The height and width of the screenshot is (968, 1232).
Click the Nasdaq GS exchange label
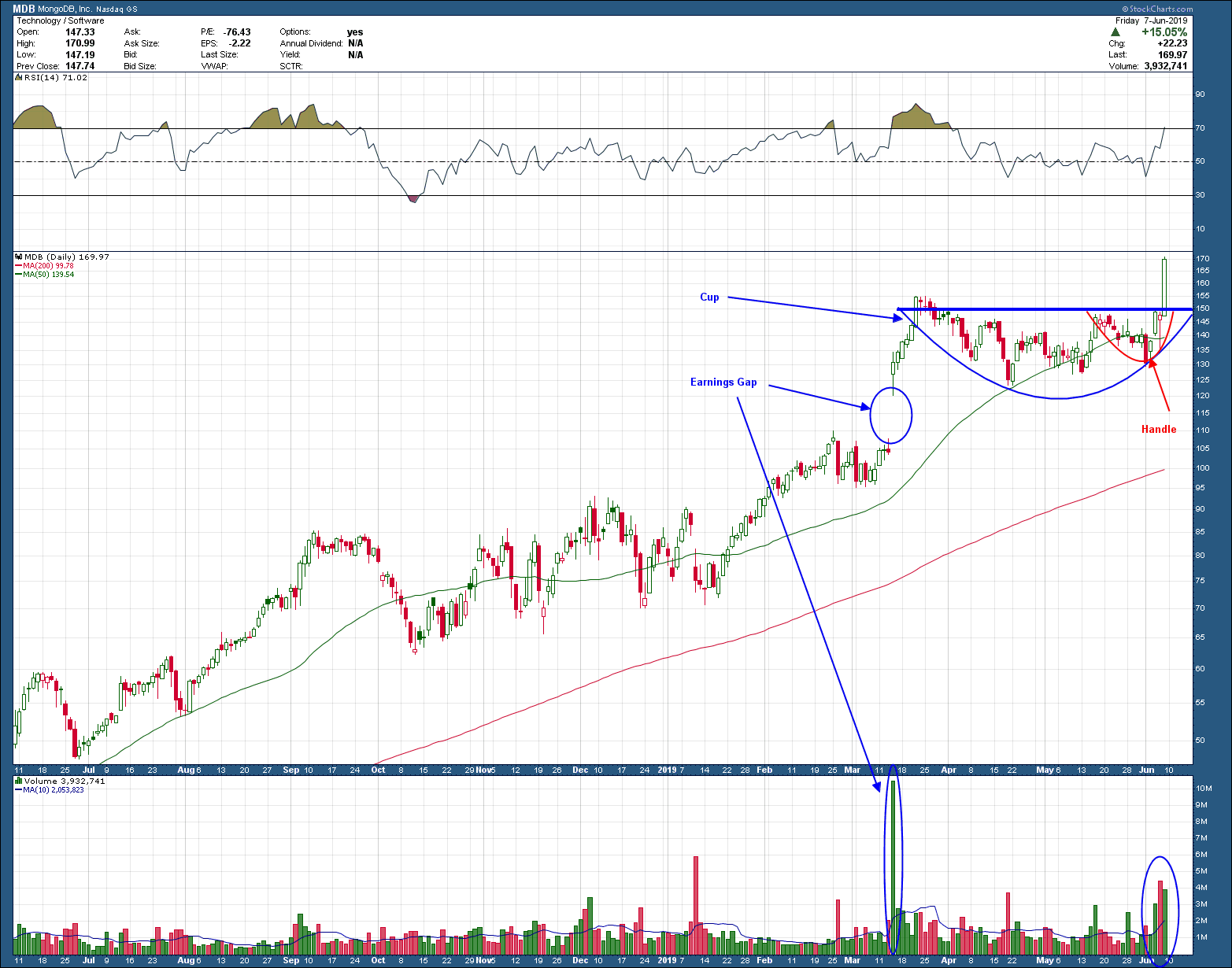click(117, 9)
